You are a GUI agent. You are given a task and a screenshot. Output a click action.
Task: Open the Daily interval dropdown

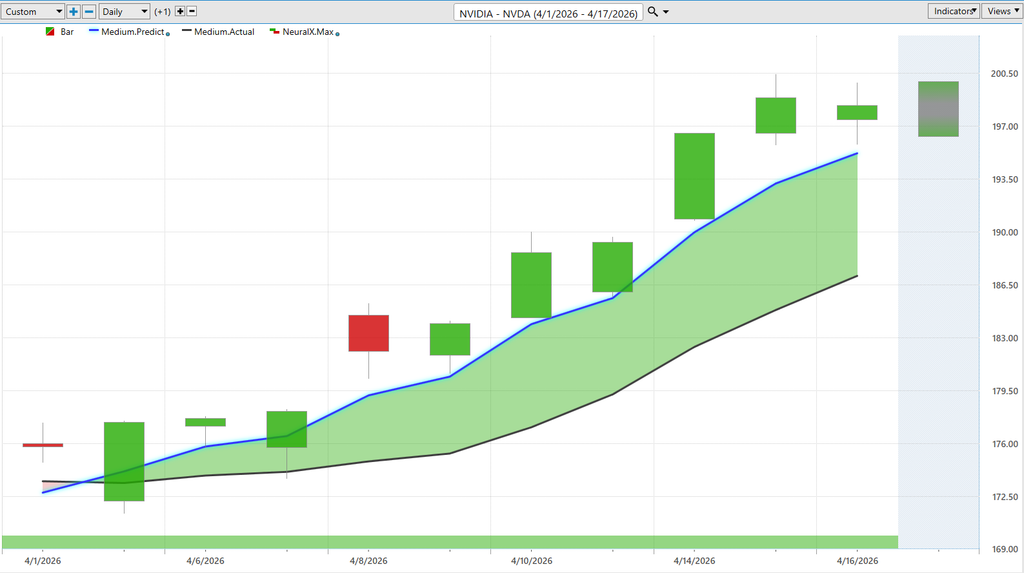pos(125,12)
